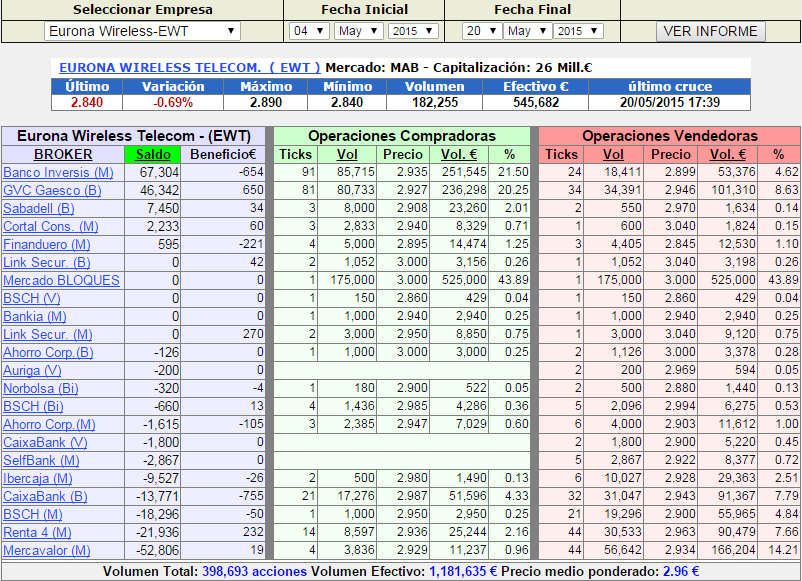Sort sell operations by Vol header
802x581 pixels.
[x=613, y=154]
